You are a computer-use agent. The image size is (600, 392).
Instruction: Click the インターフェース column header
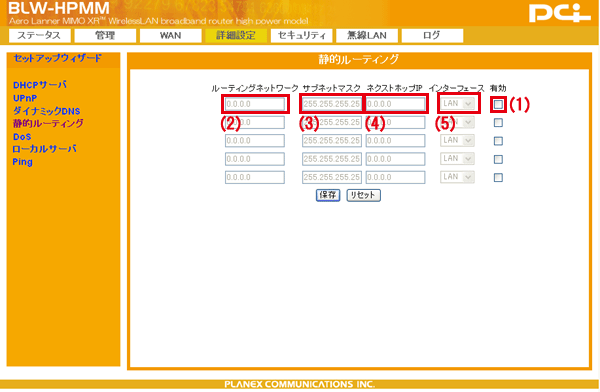pyautogui.click(x=456, y=88)
